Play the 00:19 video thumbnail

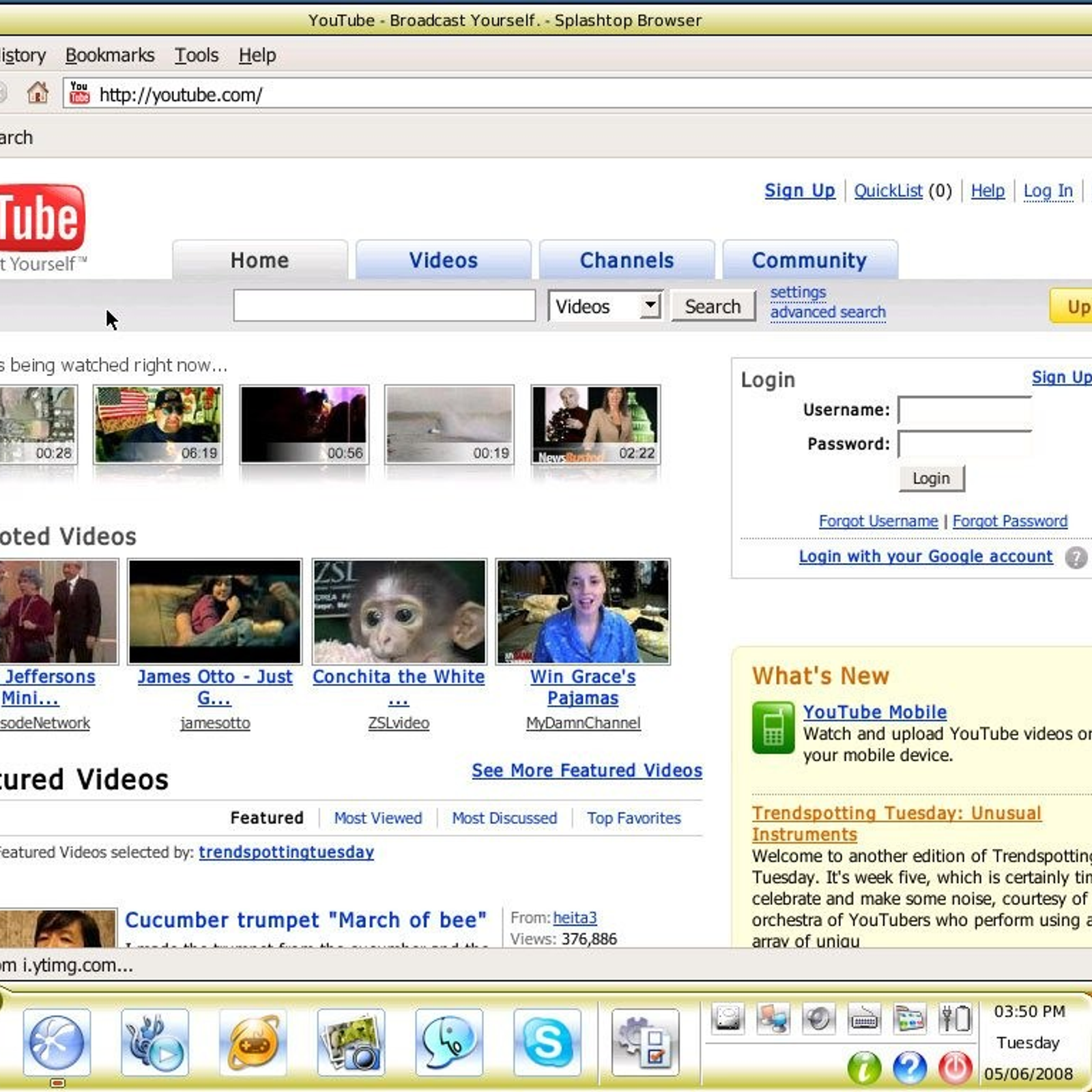[450, 425]
